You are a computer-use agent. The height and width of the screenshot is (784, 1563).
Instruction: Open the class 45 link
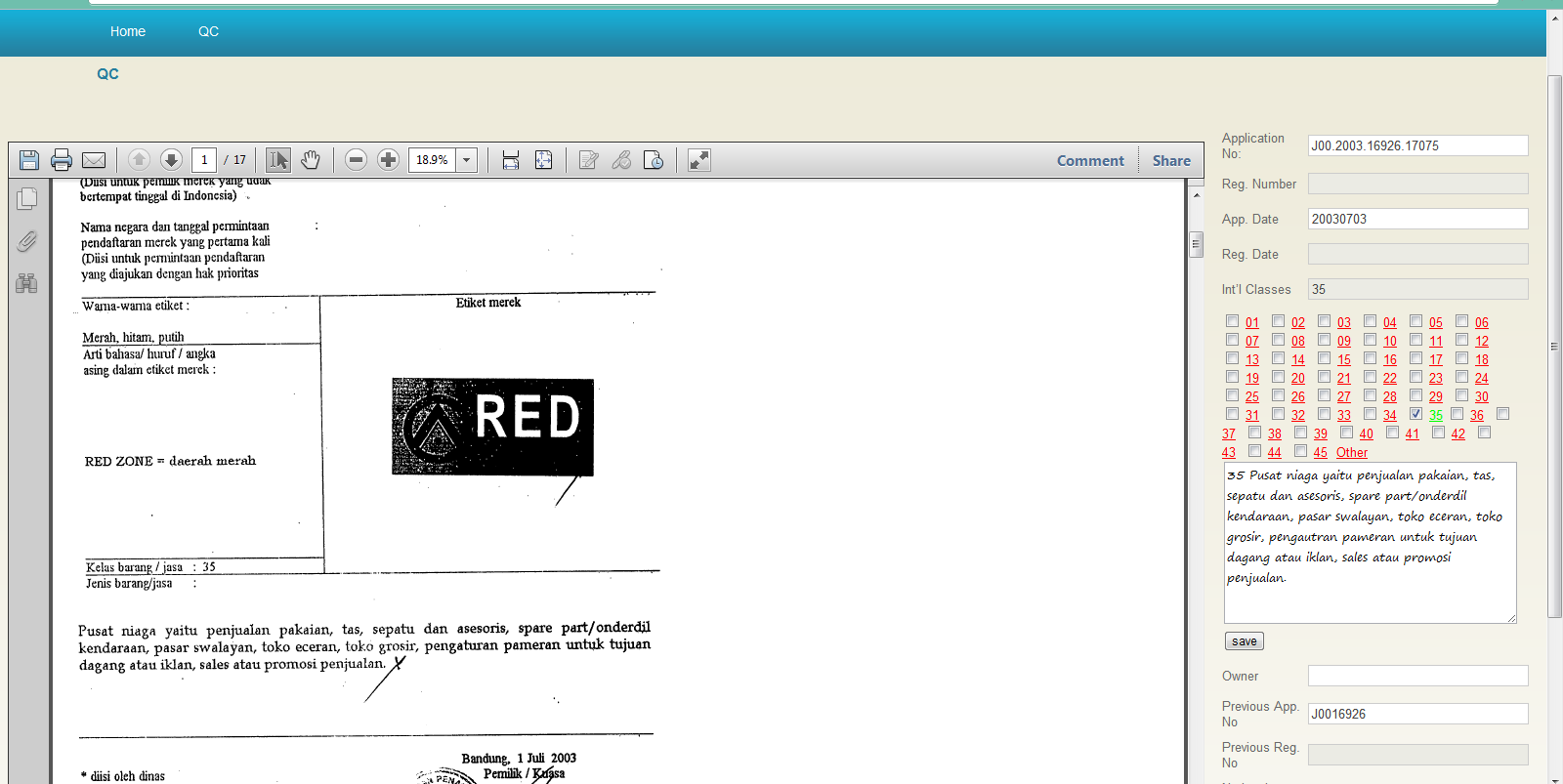[x=1321, y=453]
